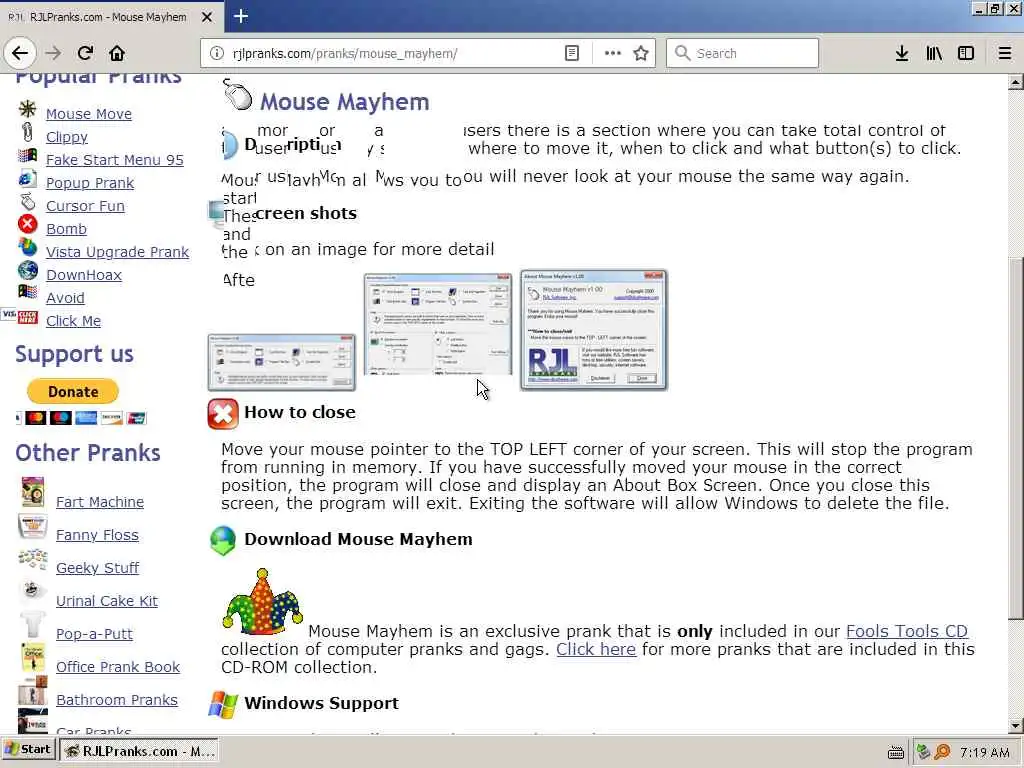This screenshot has width=1024, height=768.
Task: Click the yellow Donate button
Action: (x=72, y=391)
